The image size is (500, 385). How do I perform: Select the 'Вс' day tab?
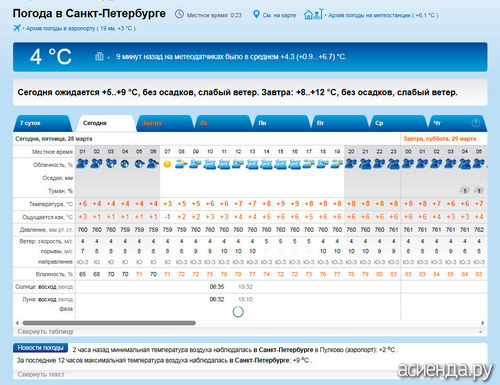pos(204,123)
